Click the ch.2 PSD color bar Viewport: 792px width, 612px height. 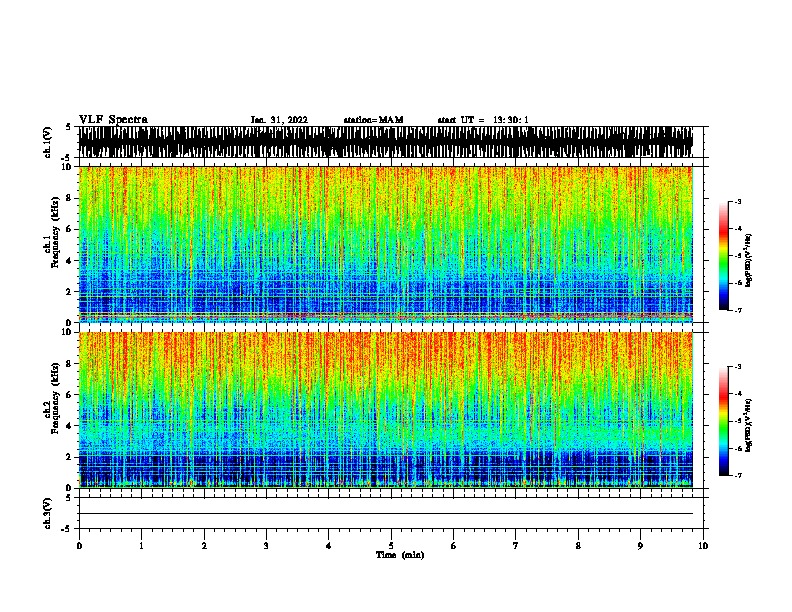[723, 421]
